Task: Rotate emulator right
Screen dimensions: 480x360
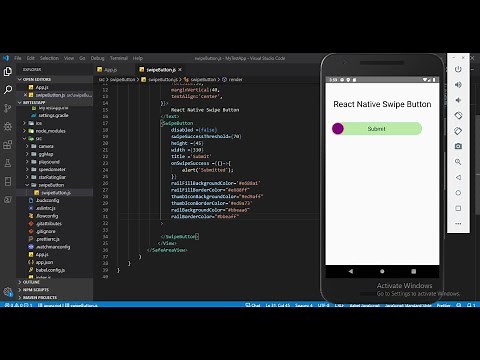Action: 458,131
